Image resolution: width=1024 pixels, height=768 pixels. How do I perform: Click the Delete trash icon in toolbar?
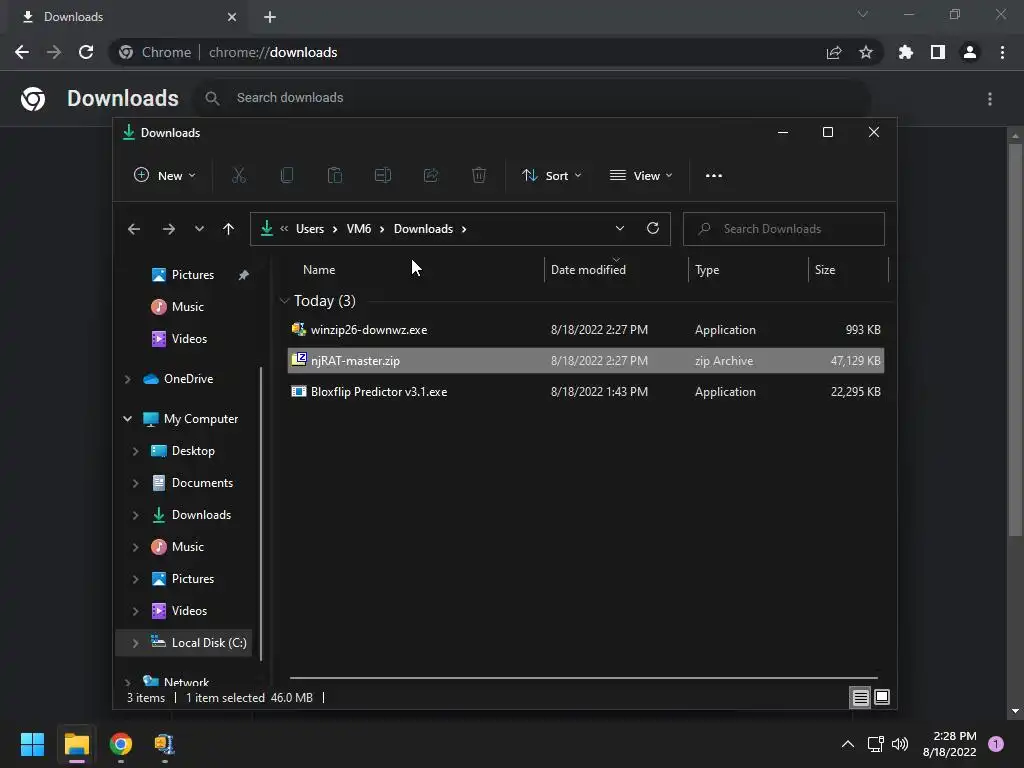coord(479,175)
